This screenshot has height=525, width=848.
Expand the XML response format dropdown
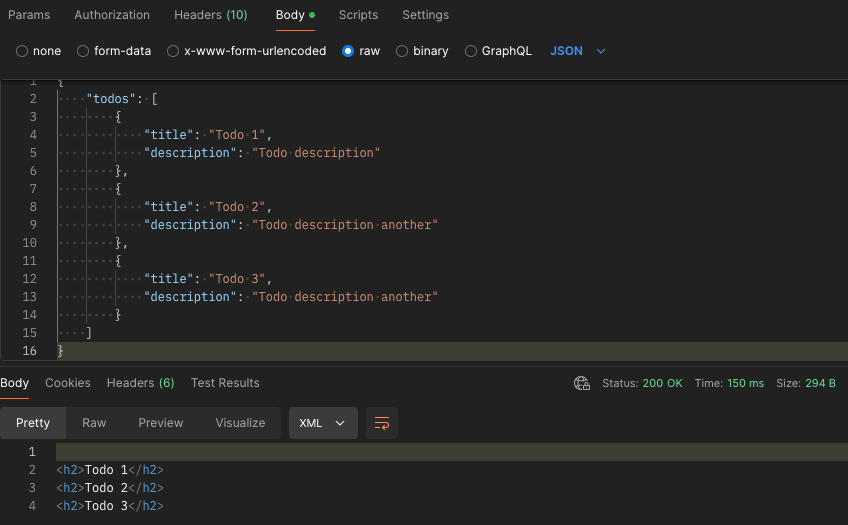[323, 423]
